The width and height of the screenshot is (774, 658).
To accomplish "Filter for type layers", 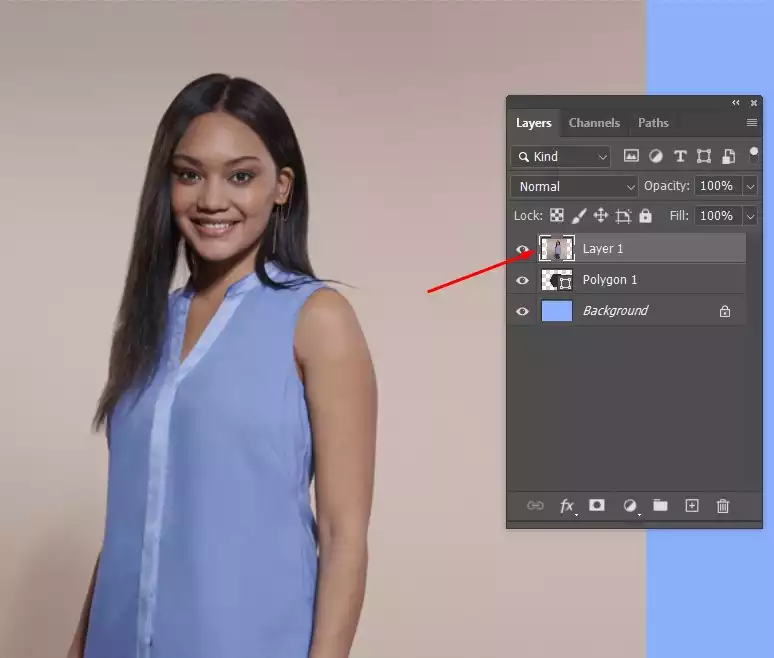I will 680,156.
